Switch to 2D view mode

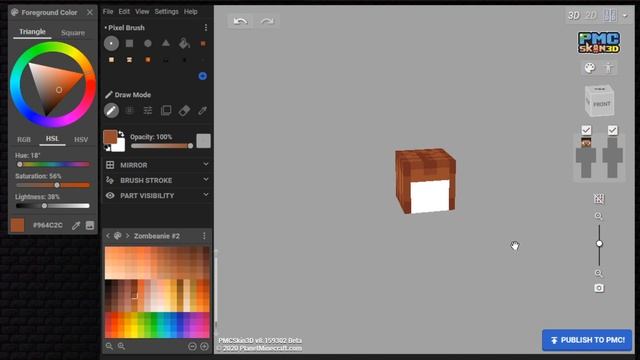(x=591, y=16)
